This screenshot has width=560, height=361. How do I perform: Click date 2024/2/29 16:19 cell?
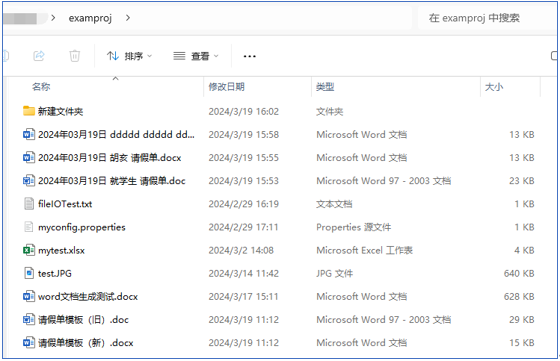244,204
